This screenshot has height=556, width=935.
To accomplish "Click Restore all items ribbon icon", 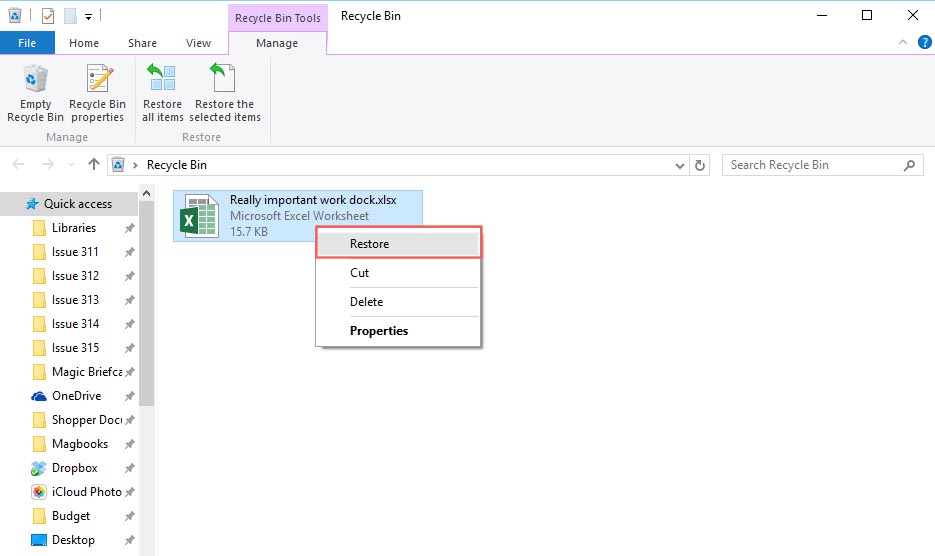I will coord(162,82).
